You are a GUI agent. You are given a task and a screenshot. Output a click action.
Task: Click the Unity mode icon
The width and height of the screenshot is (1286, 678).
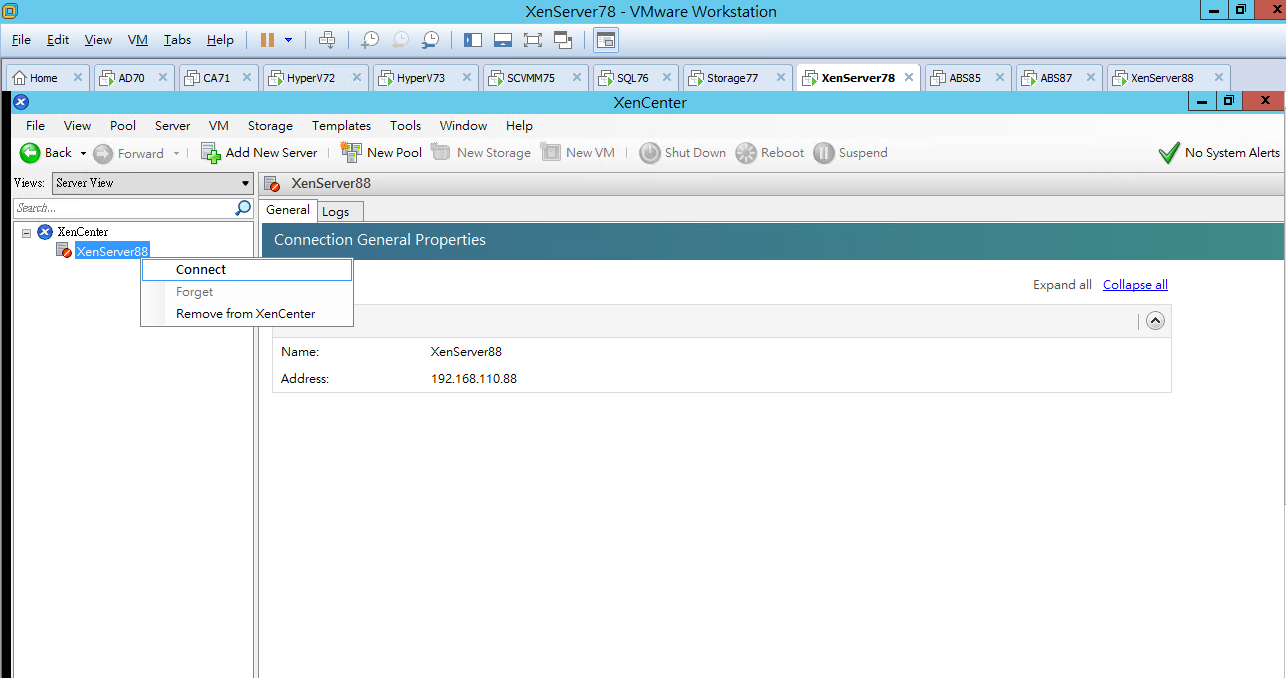coord(562,40)
